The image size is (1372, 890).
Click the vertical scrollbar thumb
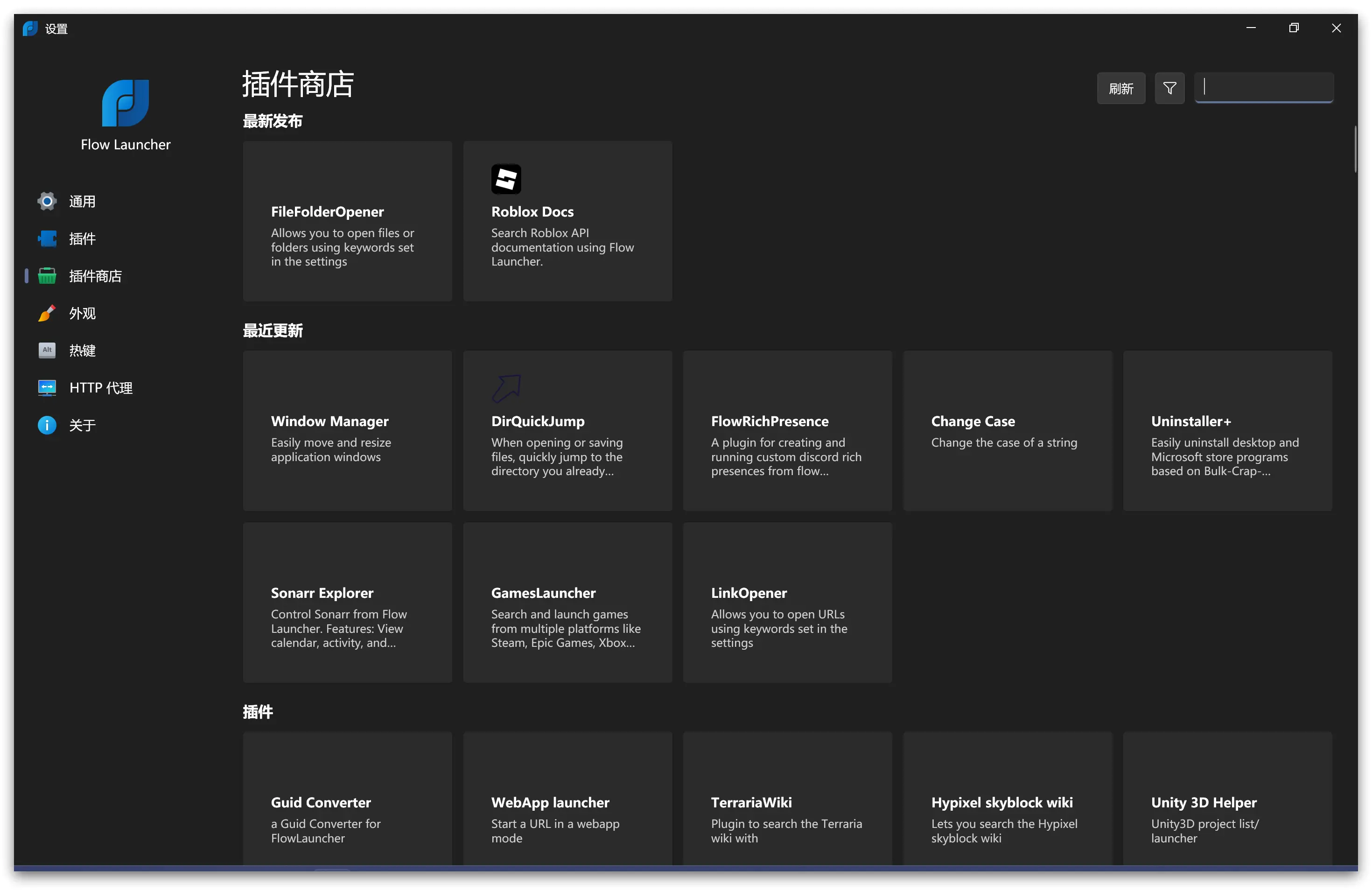pyautogui.click(x=1355, y=149)
